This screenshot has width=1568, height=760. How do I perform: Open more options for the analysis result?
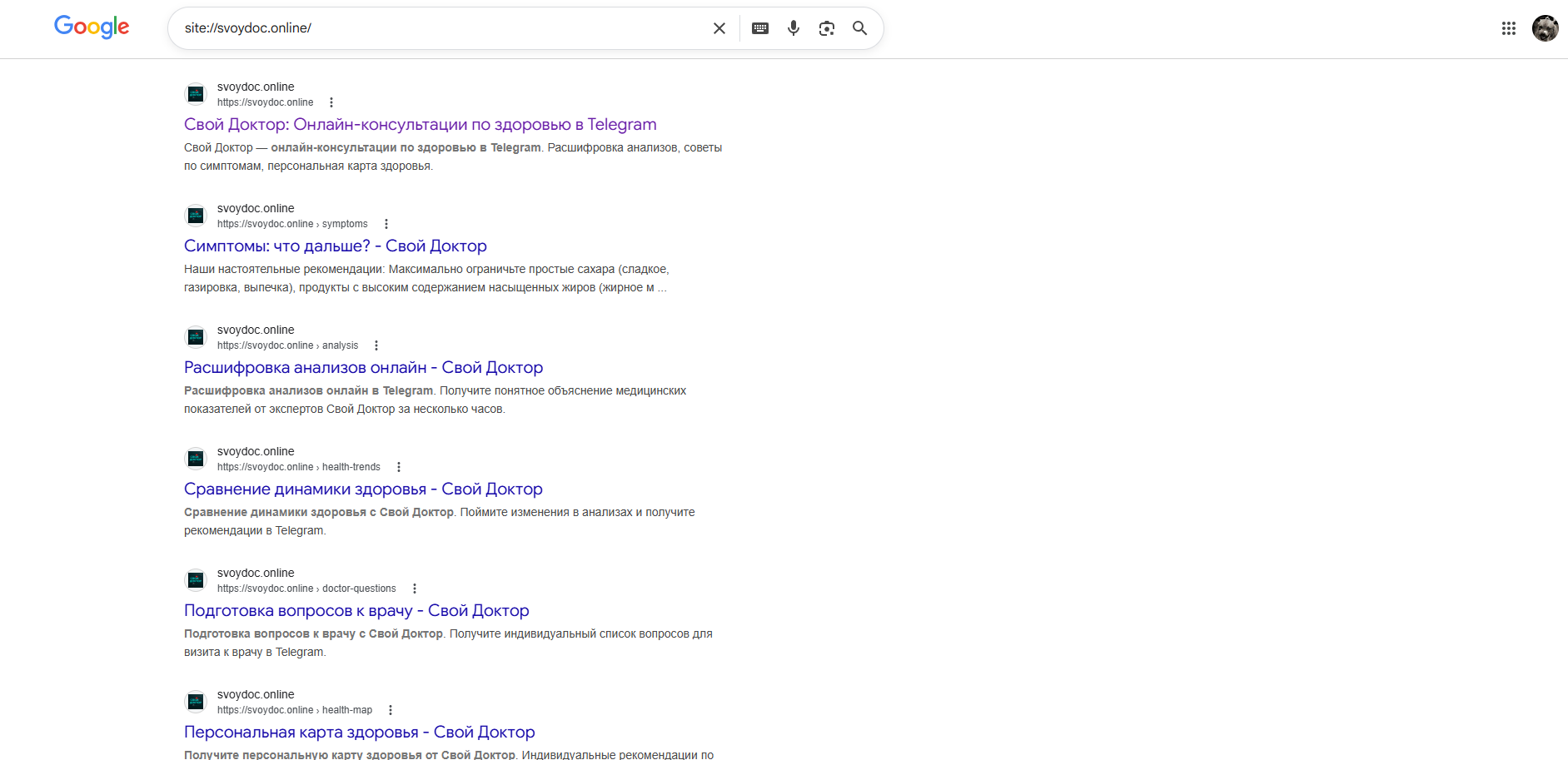coord(376,345)
